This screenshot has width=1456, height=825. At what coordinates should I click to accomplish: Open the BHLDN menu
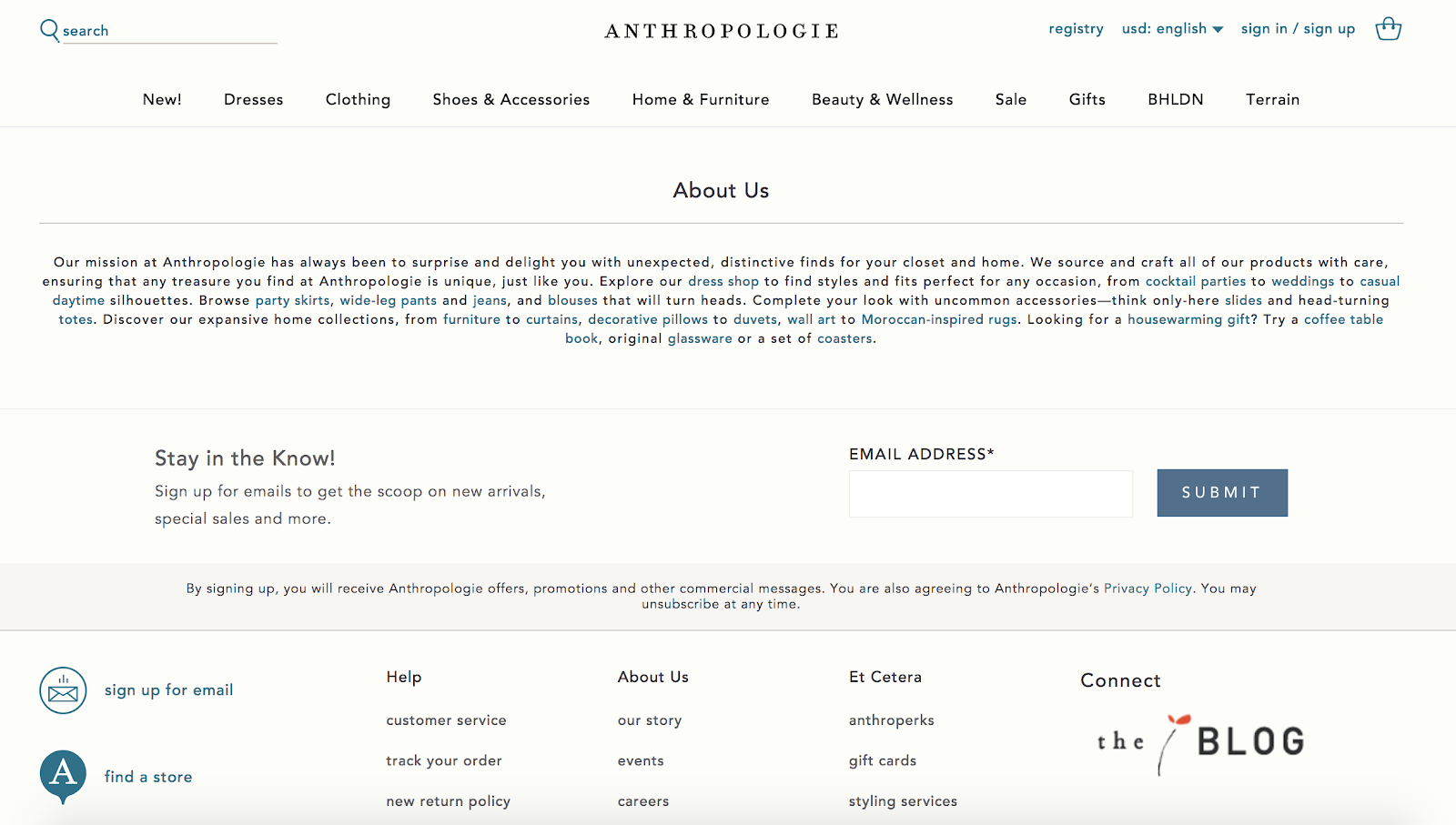(x=1176, y=99)
